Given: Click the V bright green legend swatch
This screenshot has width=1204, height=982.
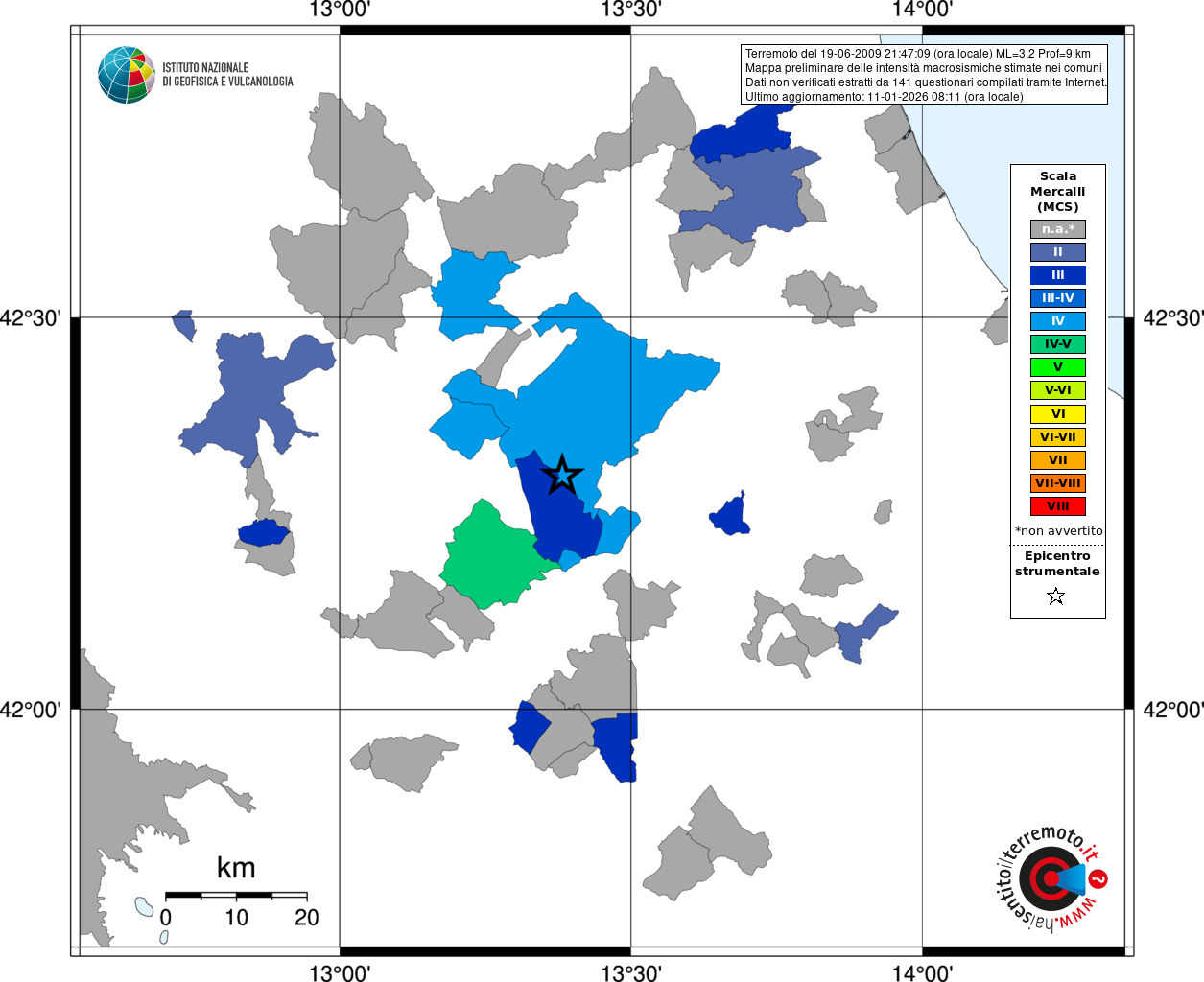Looking at the screenshot, I should click(1058, 367).
